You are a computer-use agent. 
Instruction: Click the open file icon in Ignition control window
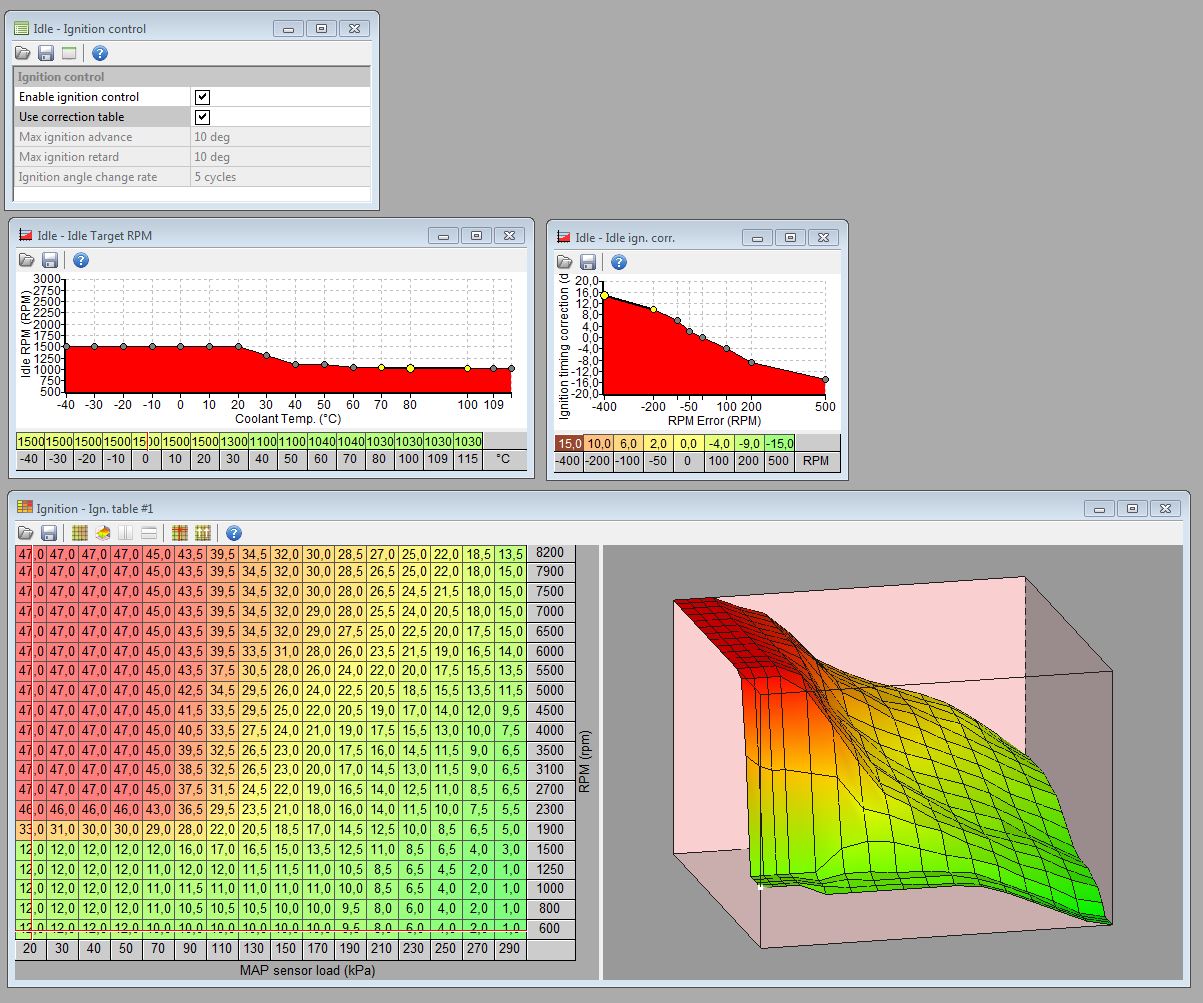tap(23, 53)
